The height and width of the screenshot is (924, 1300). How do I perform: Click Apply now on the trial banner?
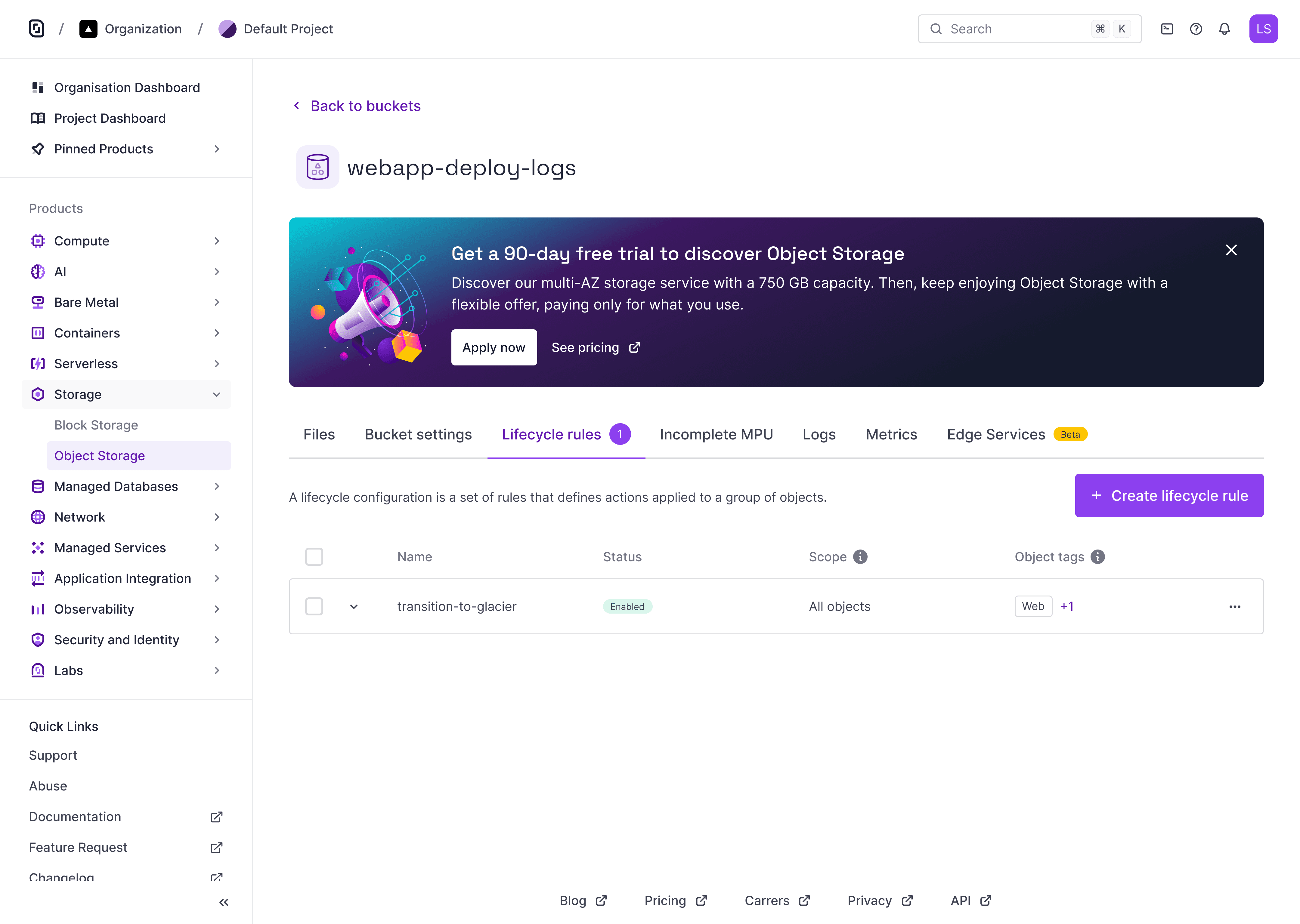tap(494, 347)
